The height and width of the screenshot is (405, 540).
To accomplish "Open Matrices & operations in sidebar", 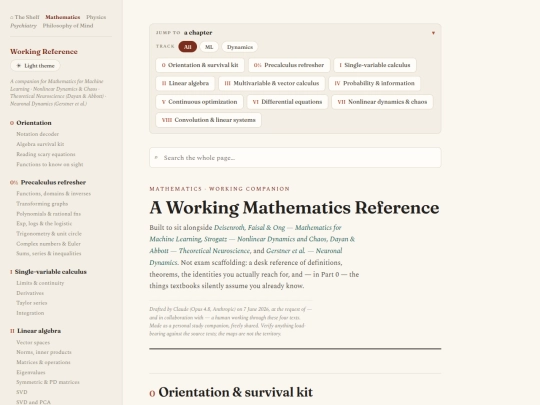I will 43,362.
